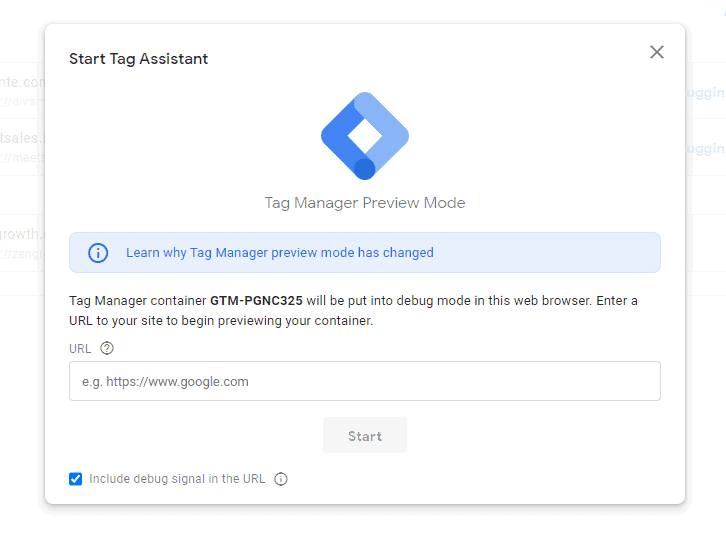726x536 pixels.
Task: Click the 'Tag Manager Preview Mode' heading
Action: (364, 203)
